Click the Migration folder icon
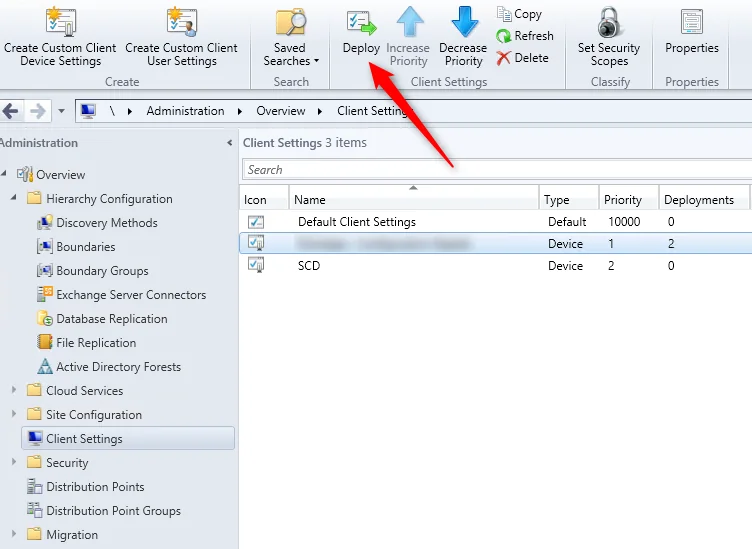 pos(34,534)
